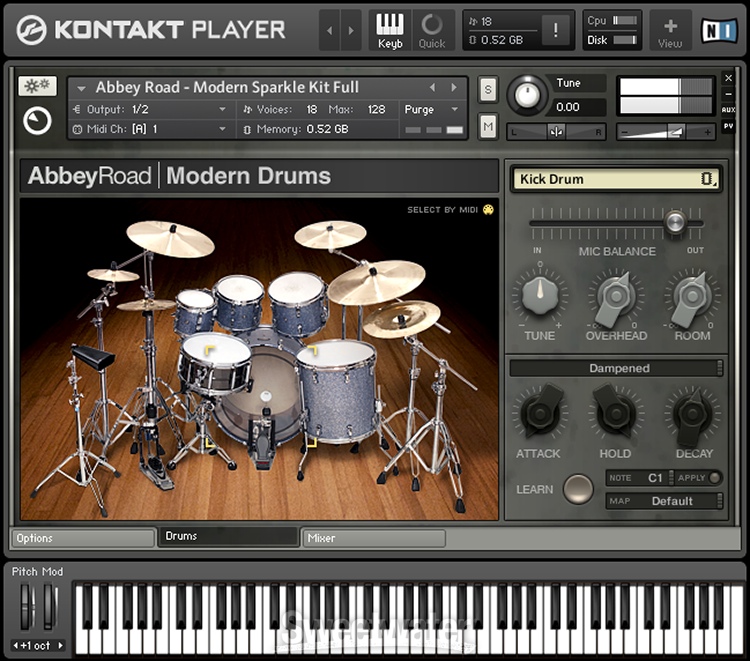Image resolution: width=750 pixels, height=661 pixels.
Task: Toggle the AUX sends button
Action: pos(728,110)
